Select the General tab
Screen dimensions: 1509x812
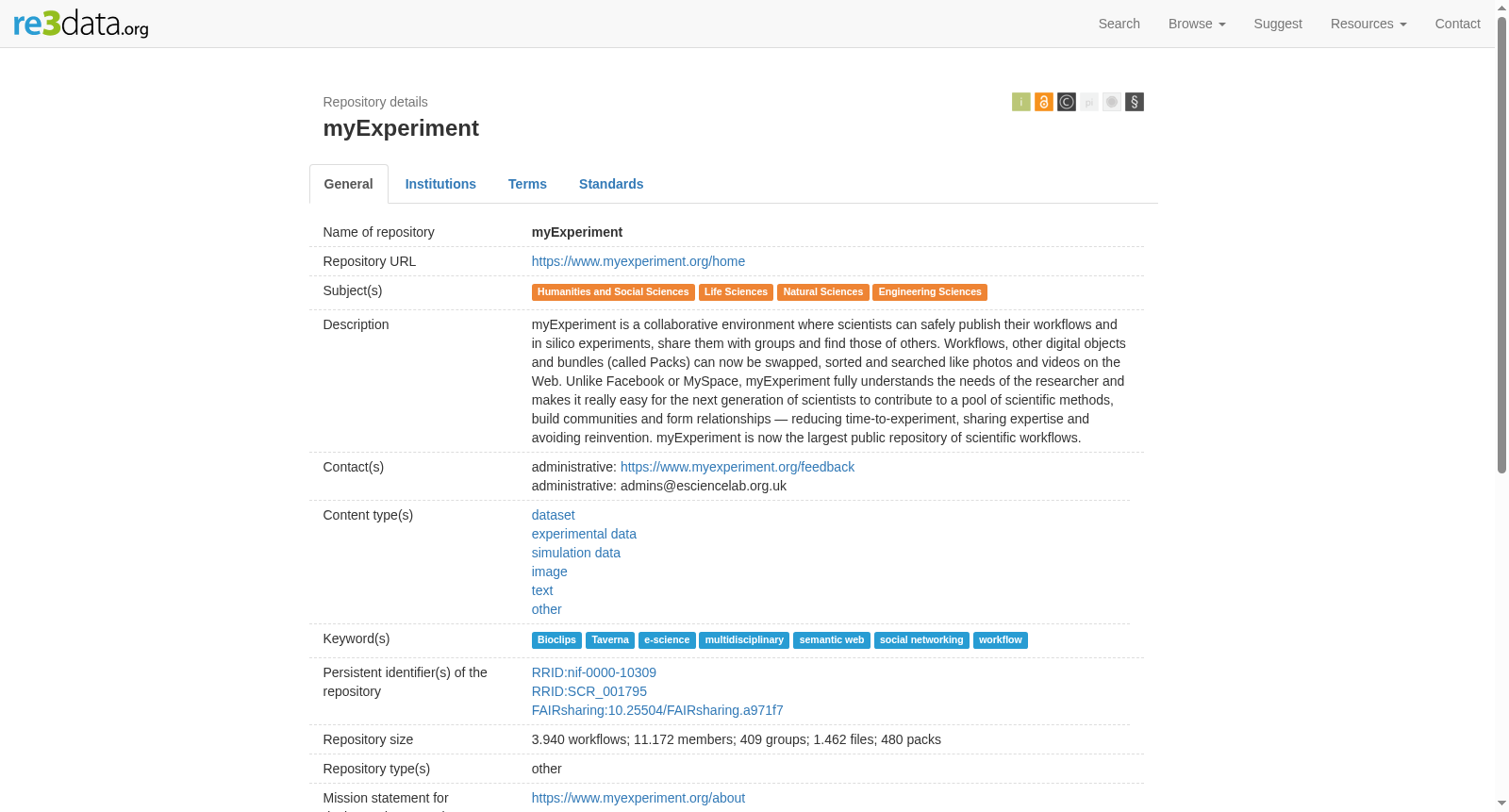pyautogui.click(x=349, y=184)
